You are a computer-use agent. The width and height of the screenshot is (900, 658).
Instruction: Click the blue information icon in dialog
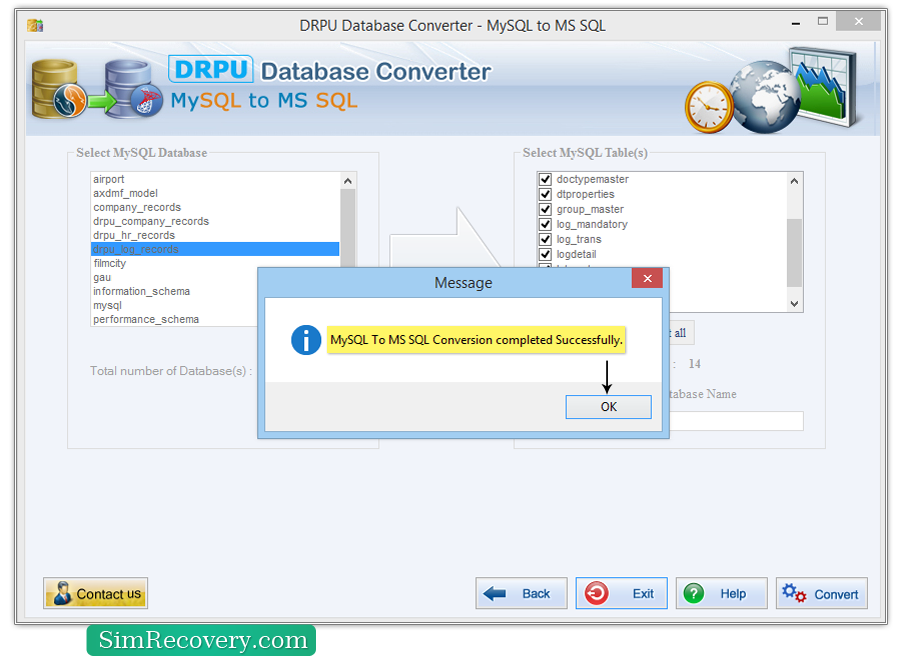tap(306, 340)
